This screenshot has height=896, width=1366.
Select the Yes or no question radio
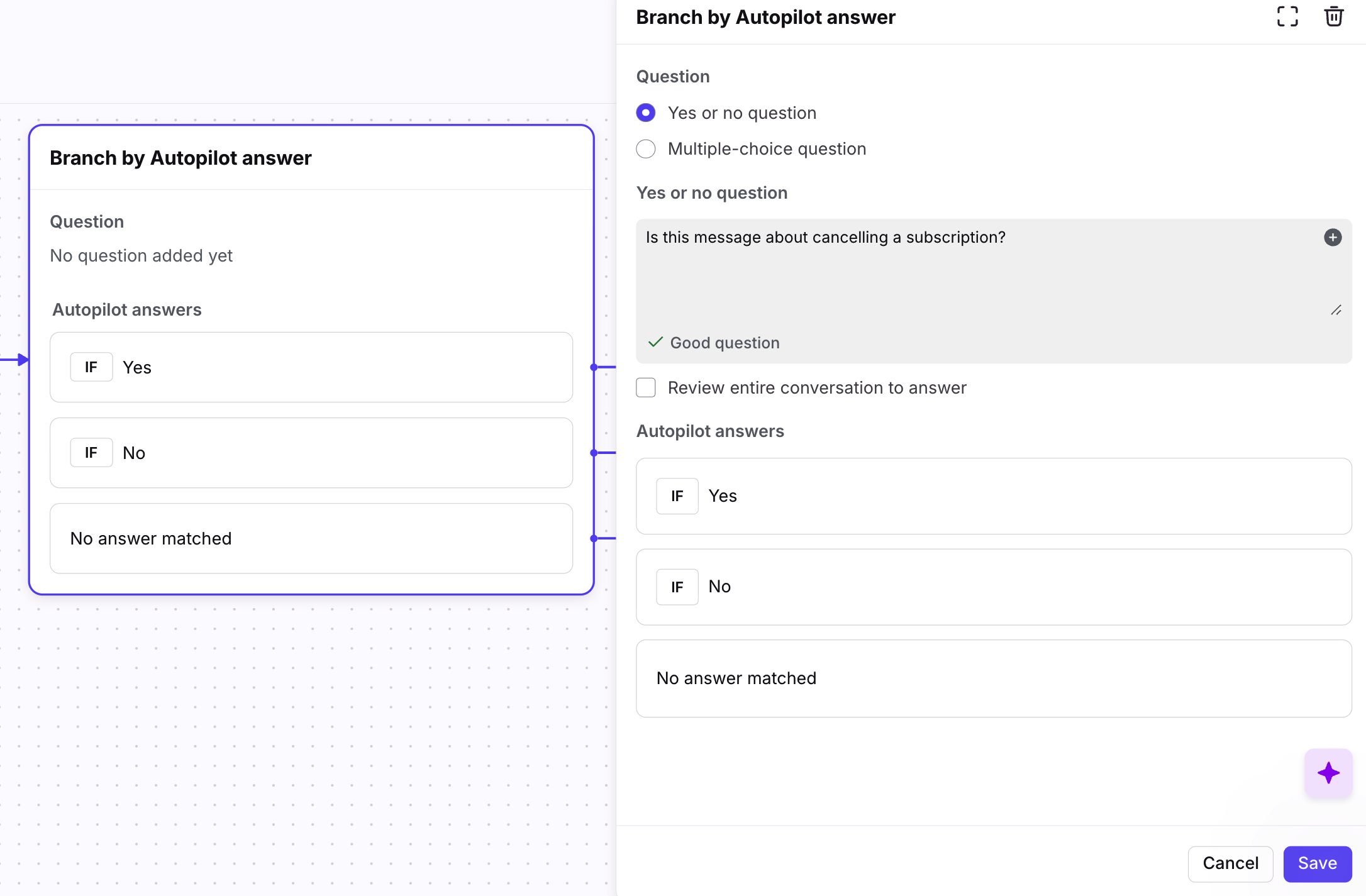(x=646, y=113)
